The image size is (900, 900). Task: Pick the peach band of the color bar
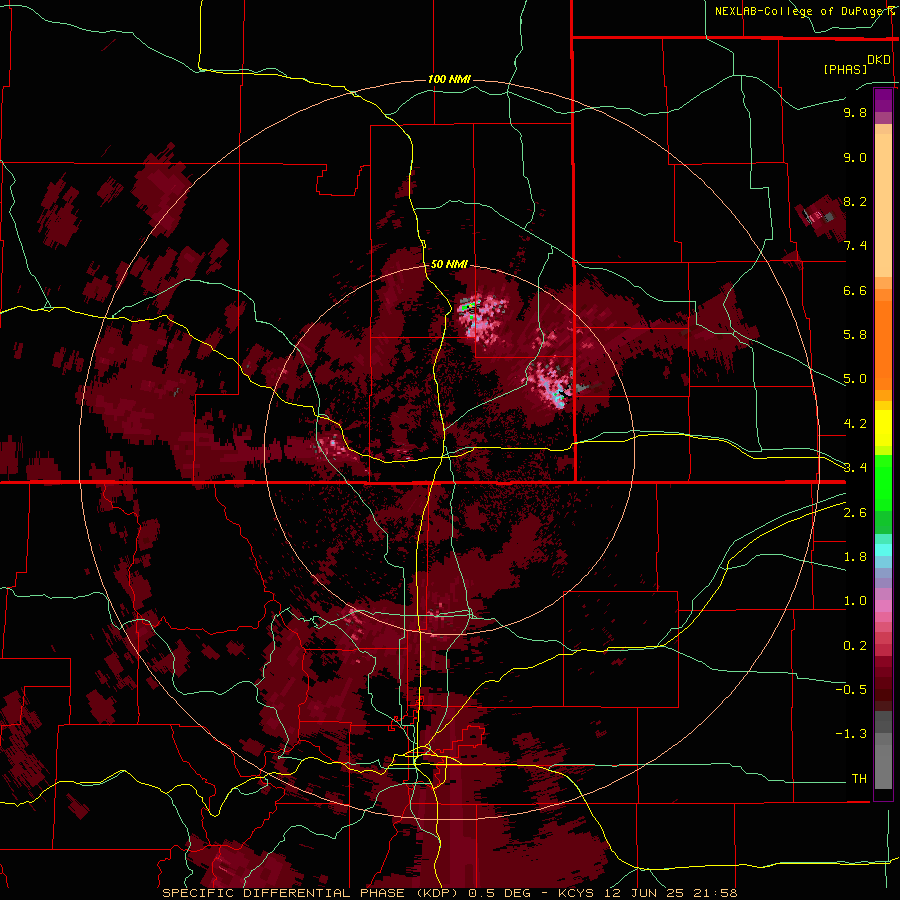(883, 205)
